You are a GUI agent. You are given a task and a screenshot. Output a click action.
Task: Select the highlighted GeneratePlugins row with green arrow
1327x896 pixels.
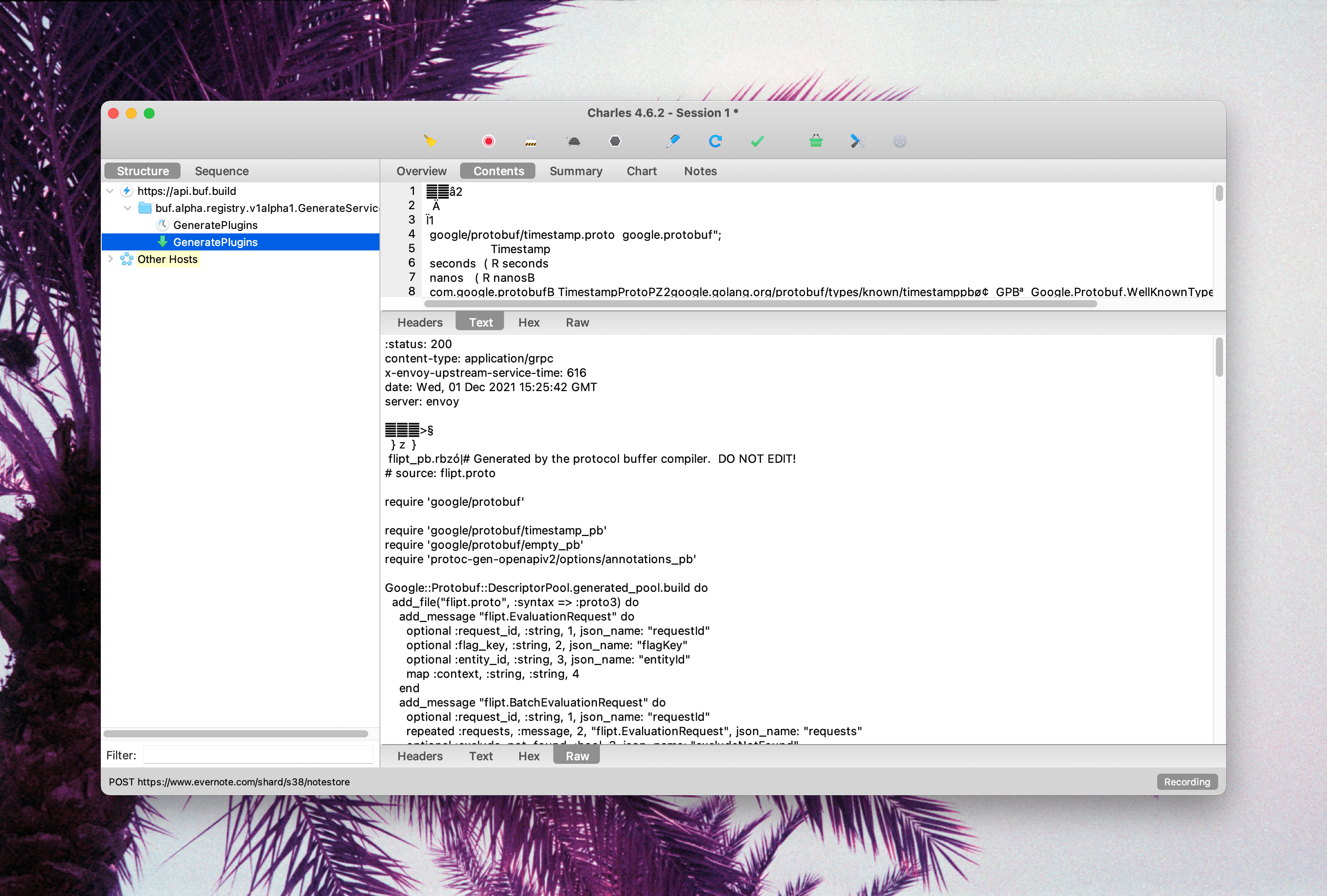[x=241, y=242]
